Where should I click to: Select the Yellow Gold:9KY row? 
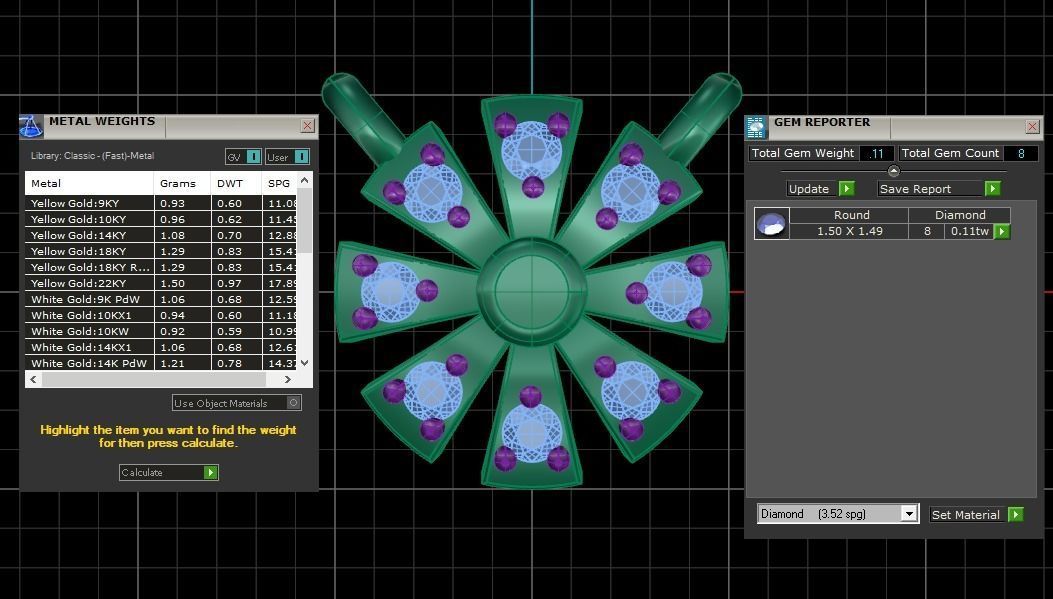point(161,203)
